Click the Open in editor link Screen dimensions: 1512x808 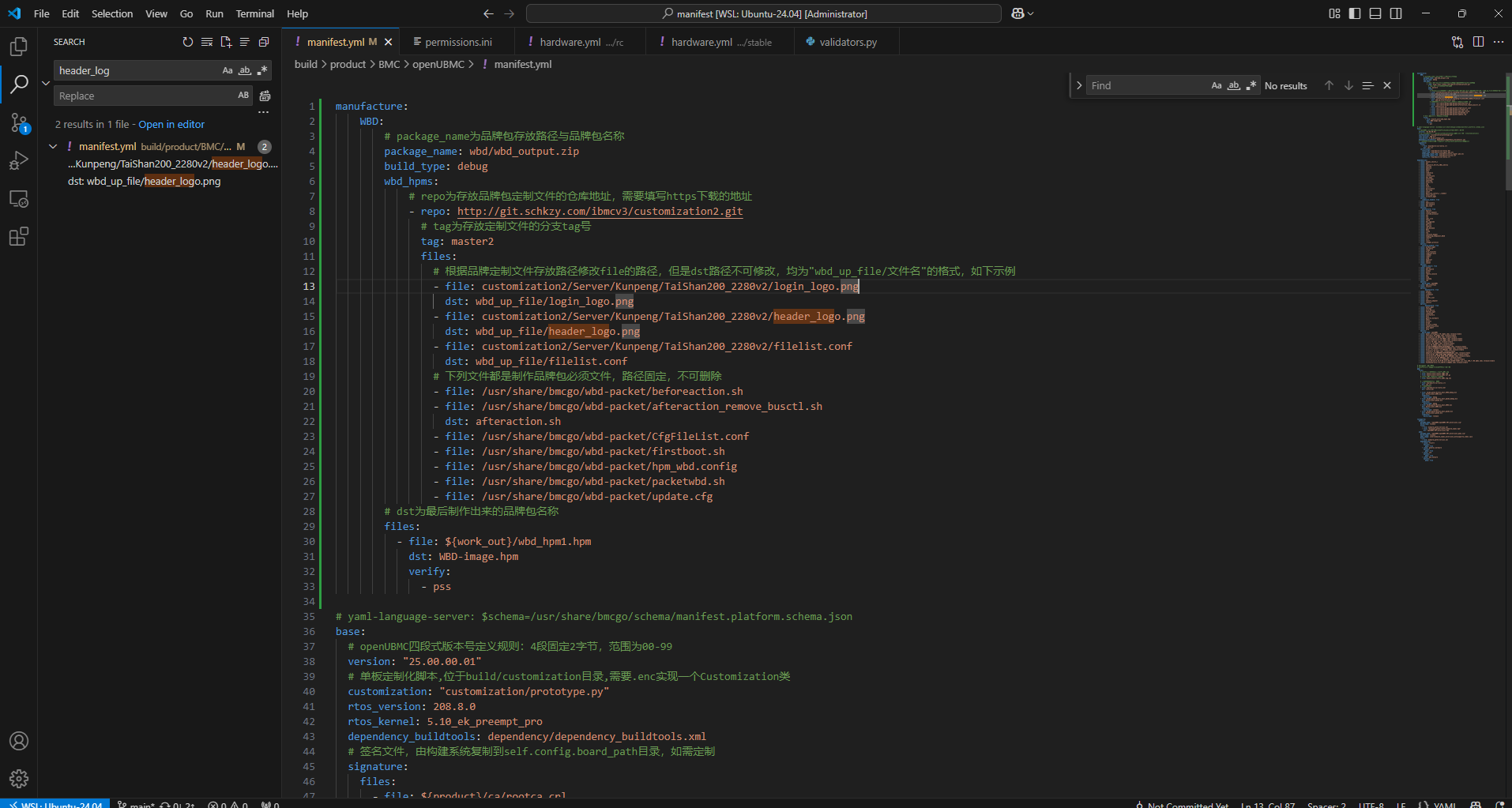(171, 124)
